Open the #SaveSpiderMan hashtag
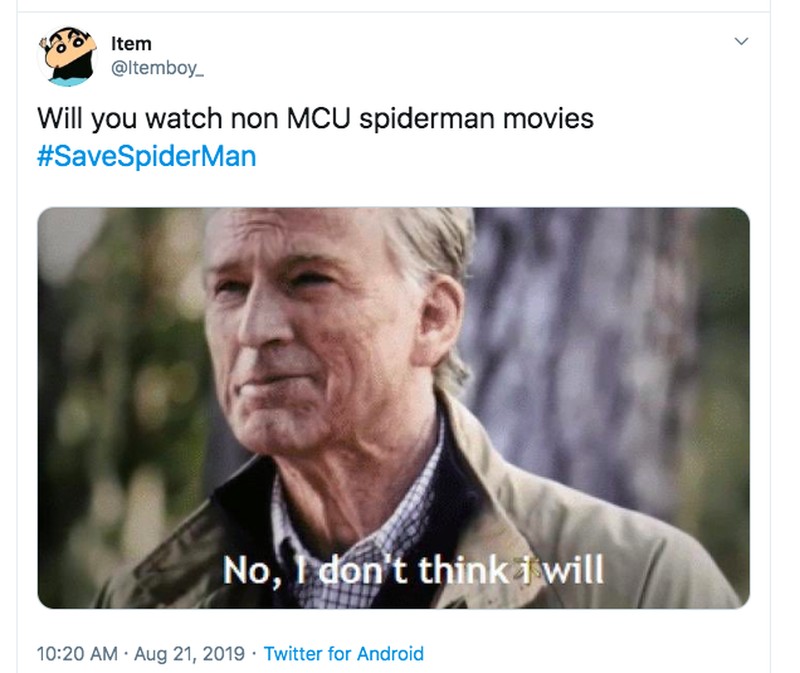Screen dimensions: 800x673 [146, 156]
